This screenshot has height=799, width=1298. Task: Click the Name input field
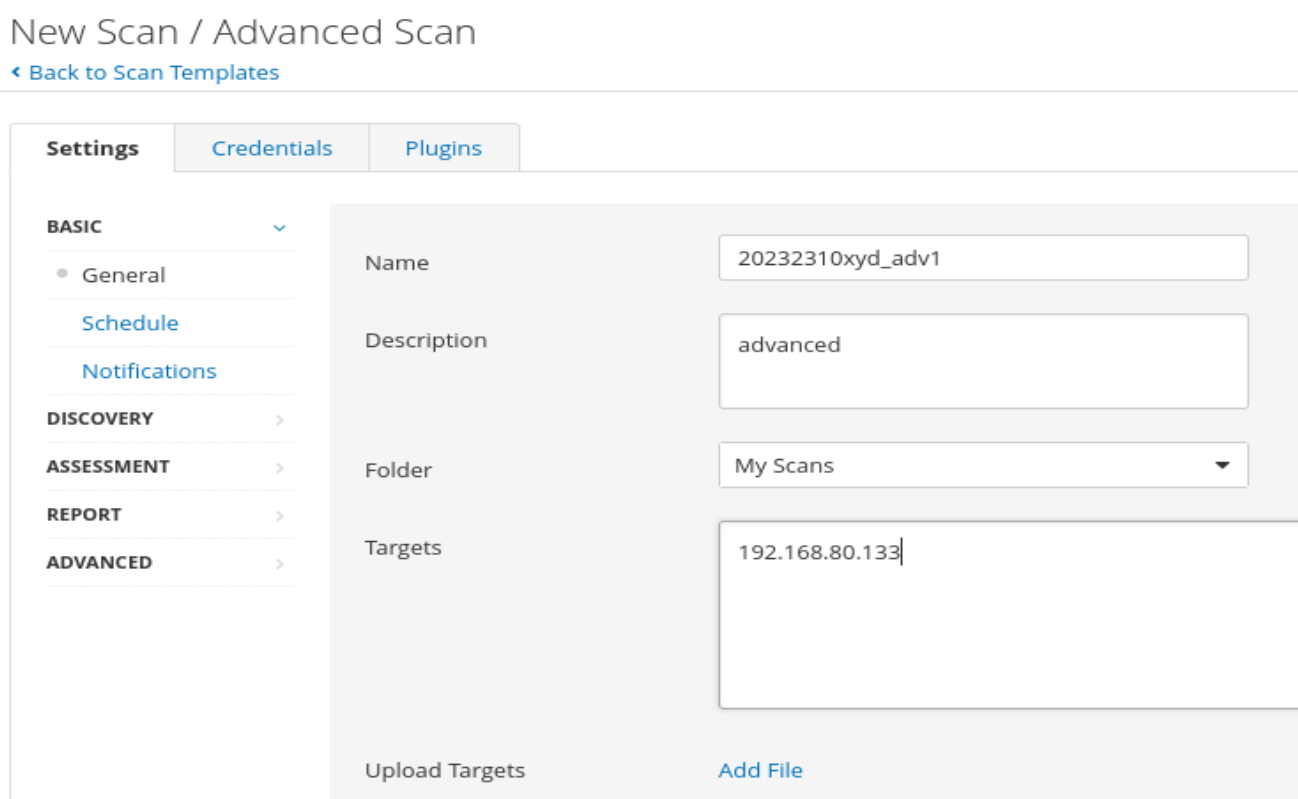[983, 258]
